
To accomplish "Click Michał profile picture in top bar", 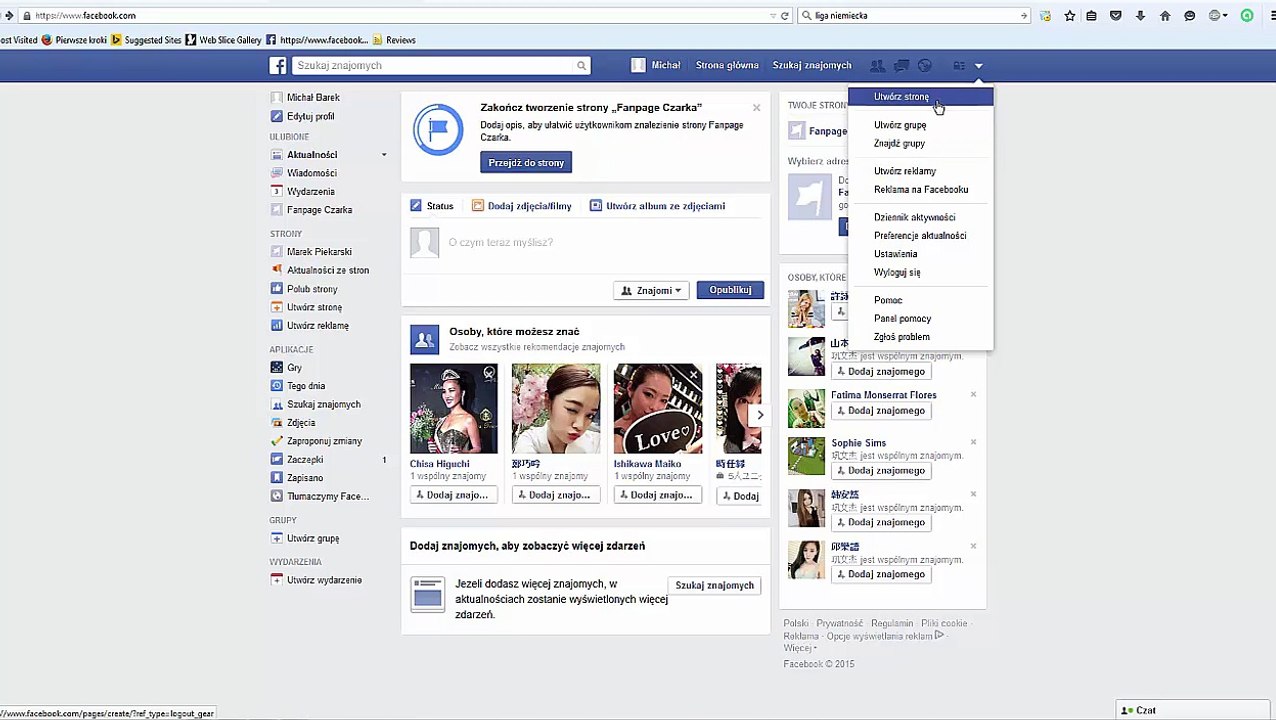I will coord(638,66).
